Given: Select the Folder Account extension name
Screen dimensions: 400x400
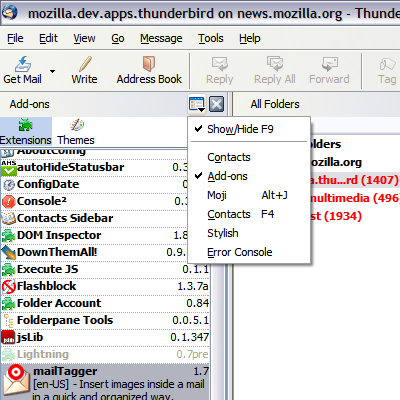Looking at the screenshot, I should [x=59, y=303].
